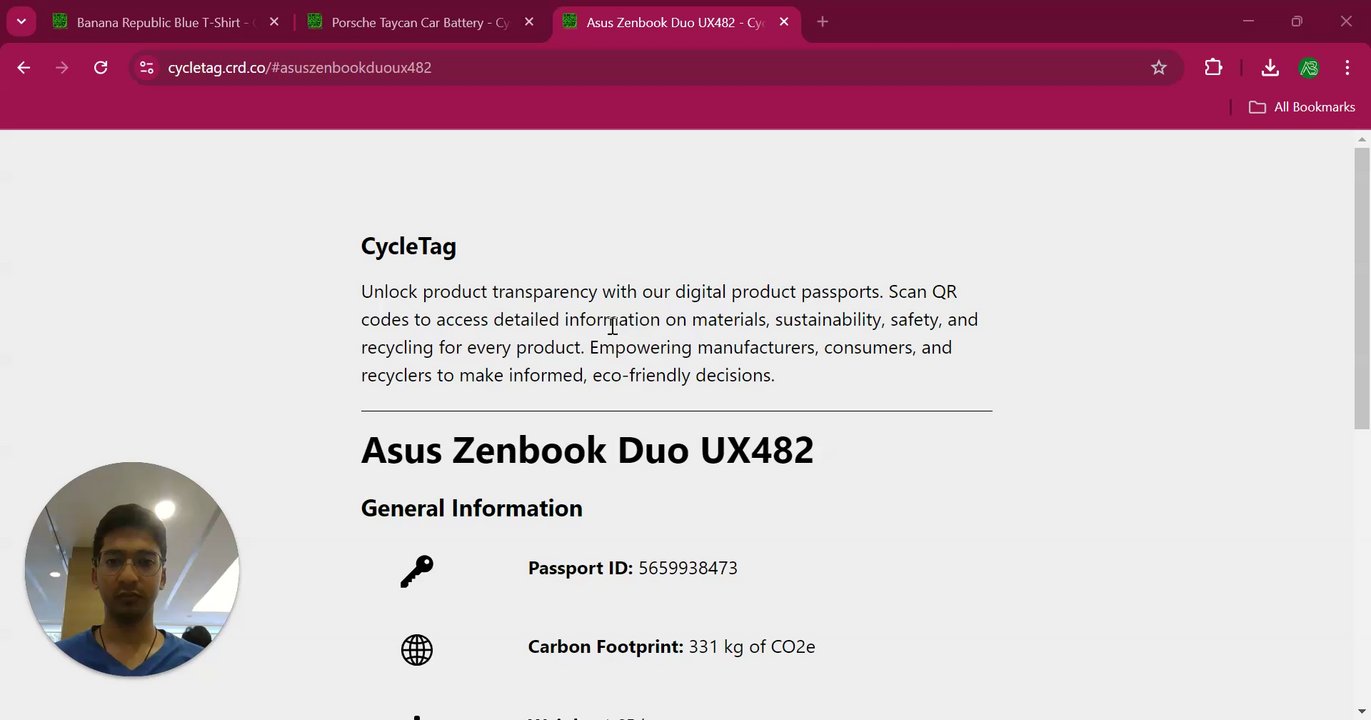Viewport: 1371px width, 720px height.
Task: Switch to the Porsche Taycan Car Battery tab
Action: pyautogui.click(x=415, y=22)
